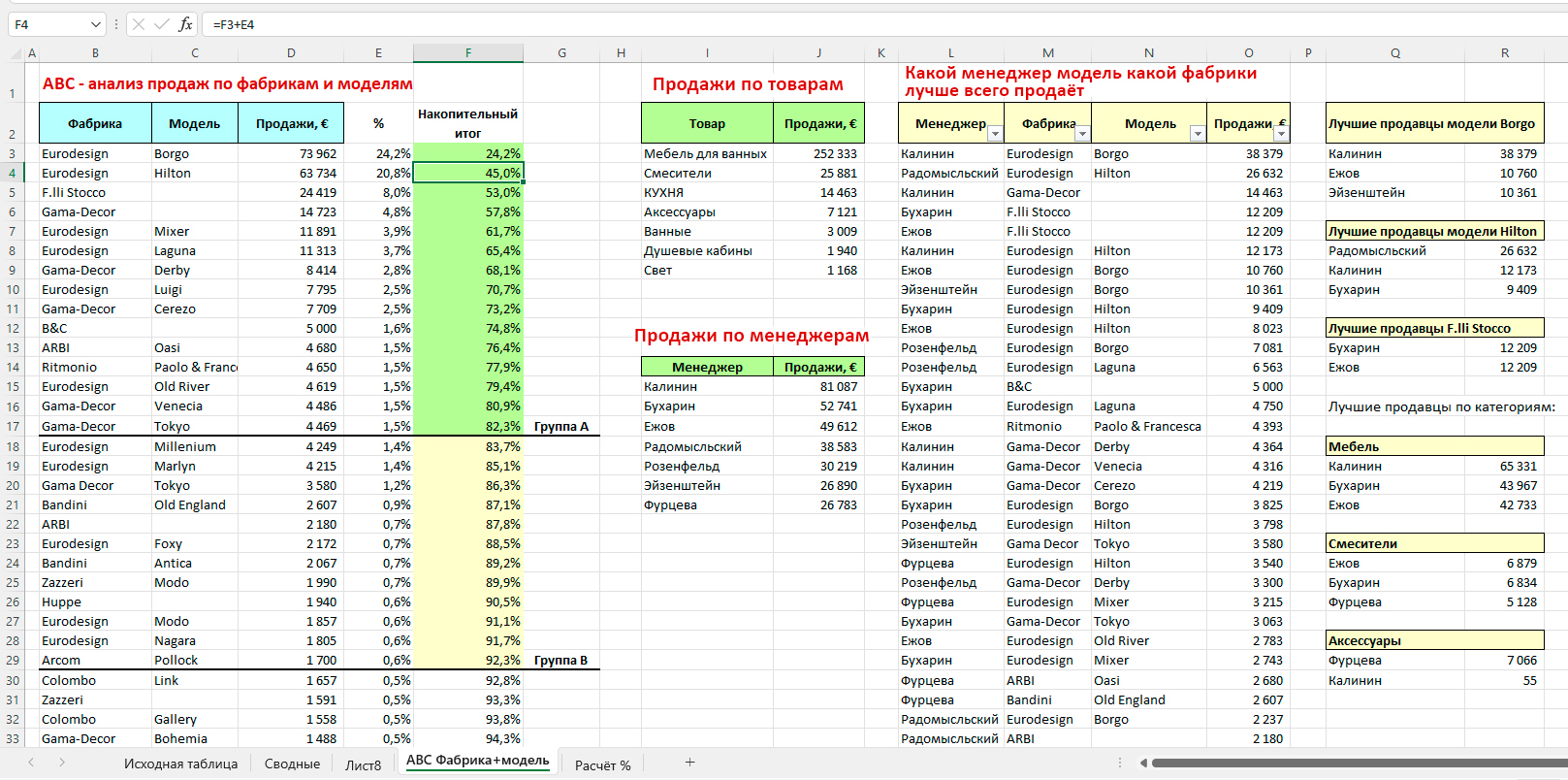The height and width of the screenshot is (780, 1568).
Task: Open the Name Box dropdown arrow
Action: coord(95,24)
